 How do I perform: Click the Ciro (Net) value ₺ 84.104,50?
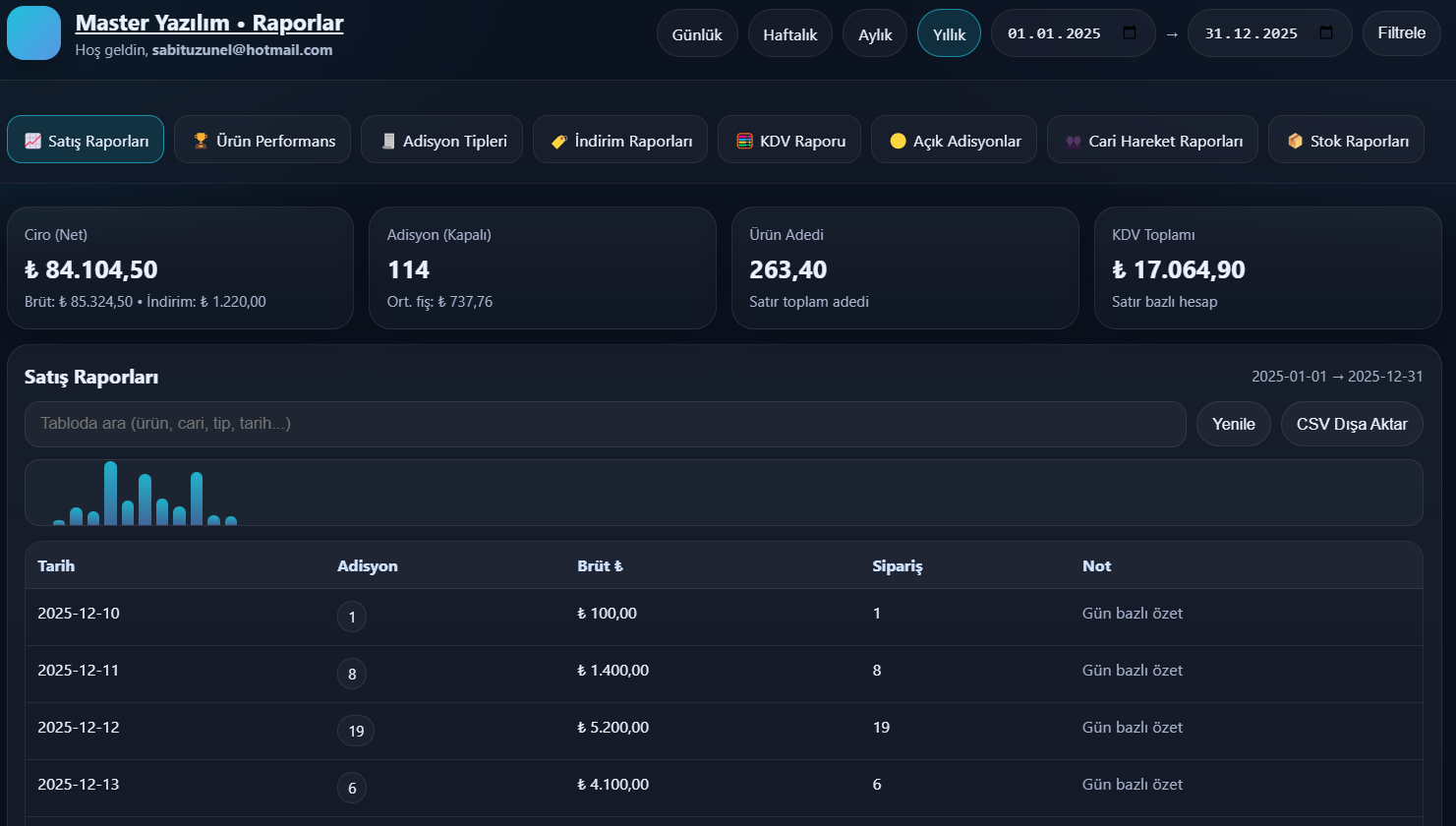(x=91, y=269)
